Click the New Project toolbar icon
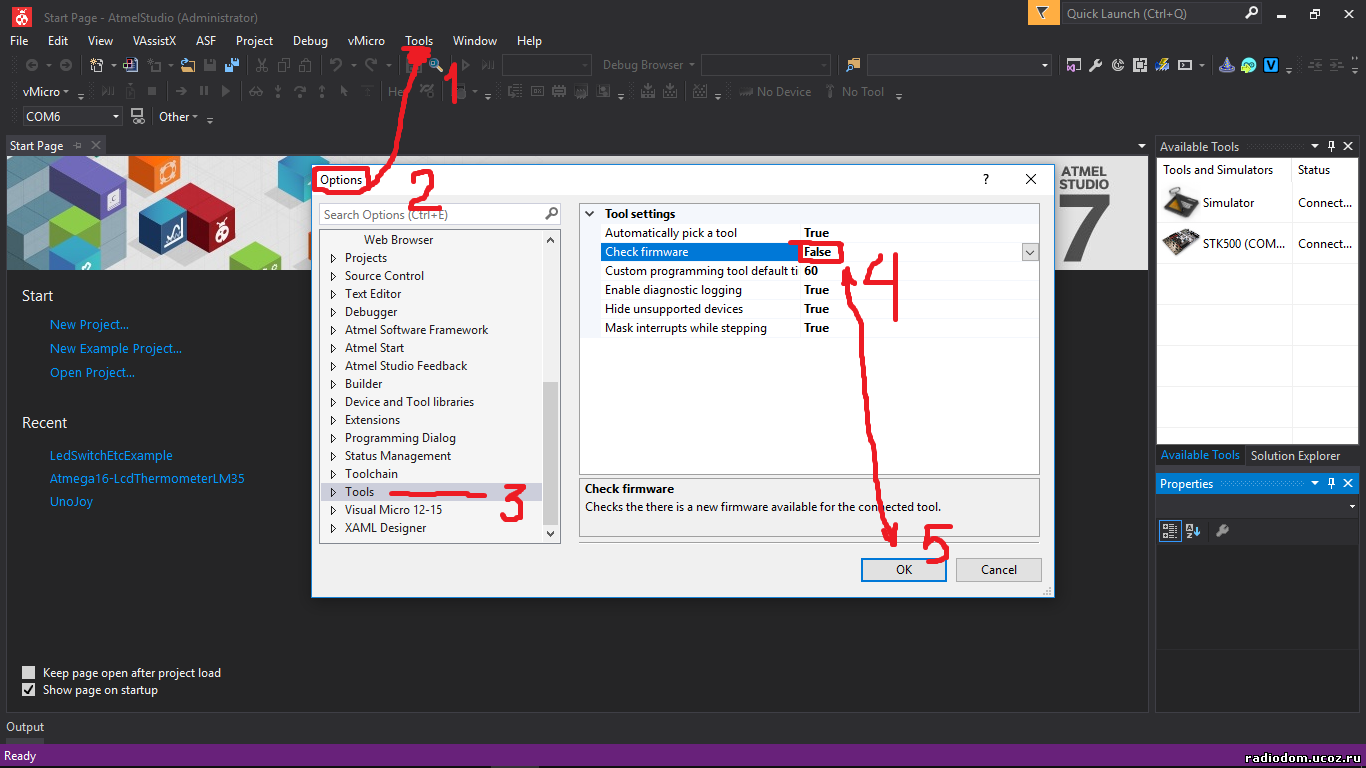1366x768 pixels. coord(96,65)
